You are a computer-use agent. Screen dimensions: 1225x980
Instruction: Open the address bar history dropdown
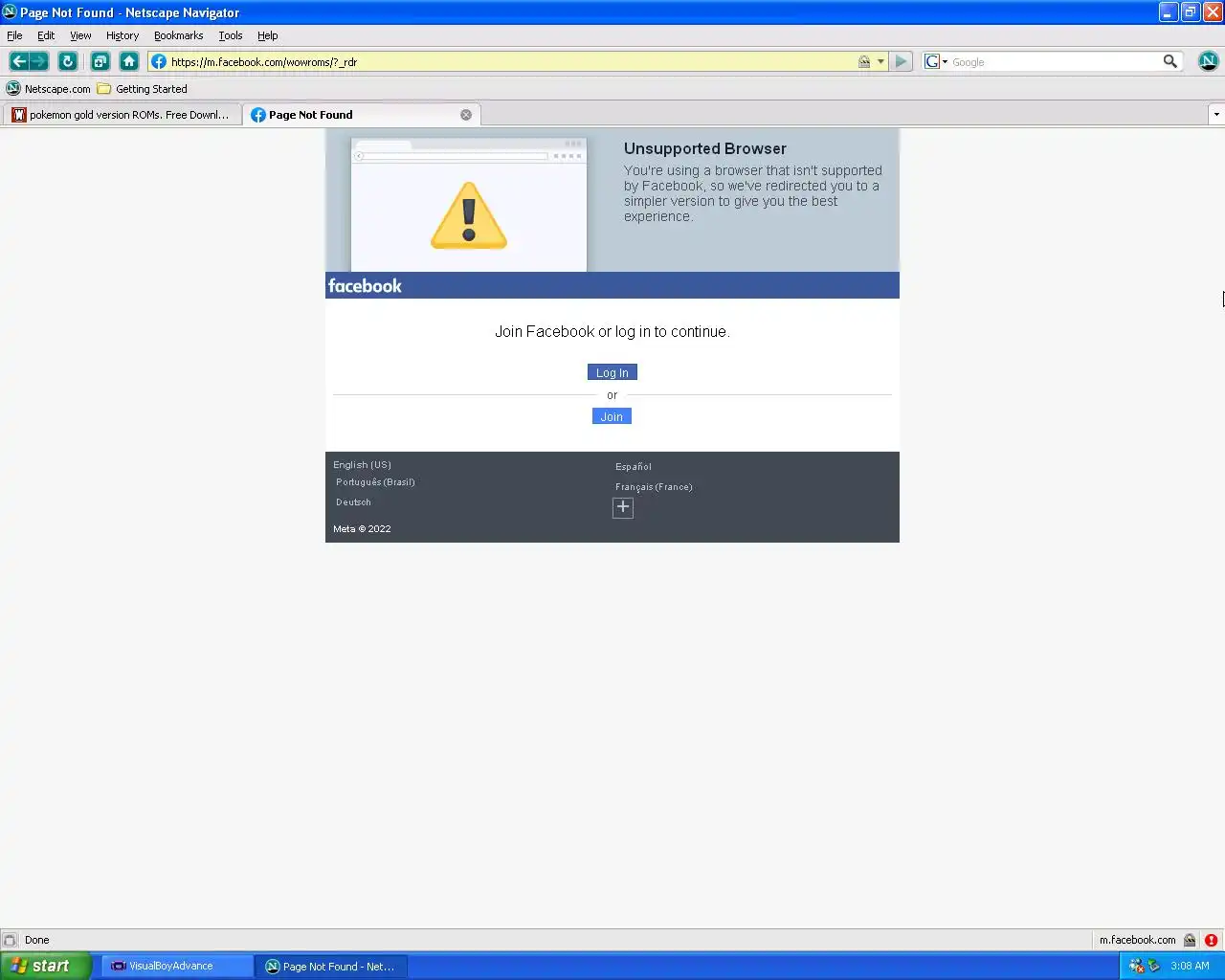tap(880, 61)
